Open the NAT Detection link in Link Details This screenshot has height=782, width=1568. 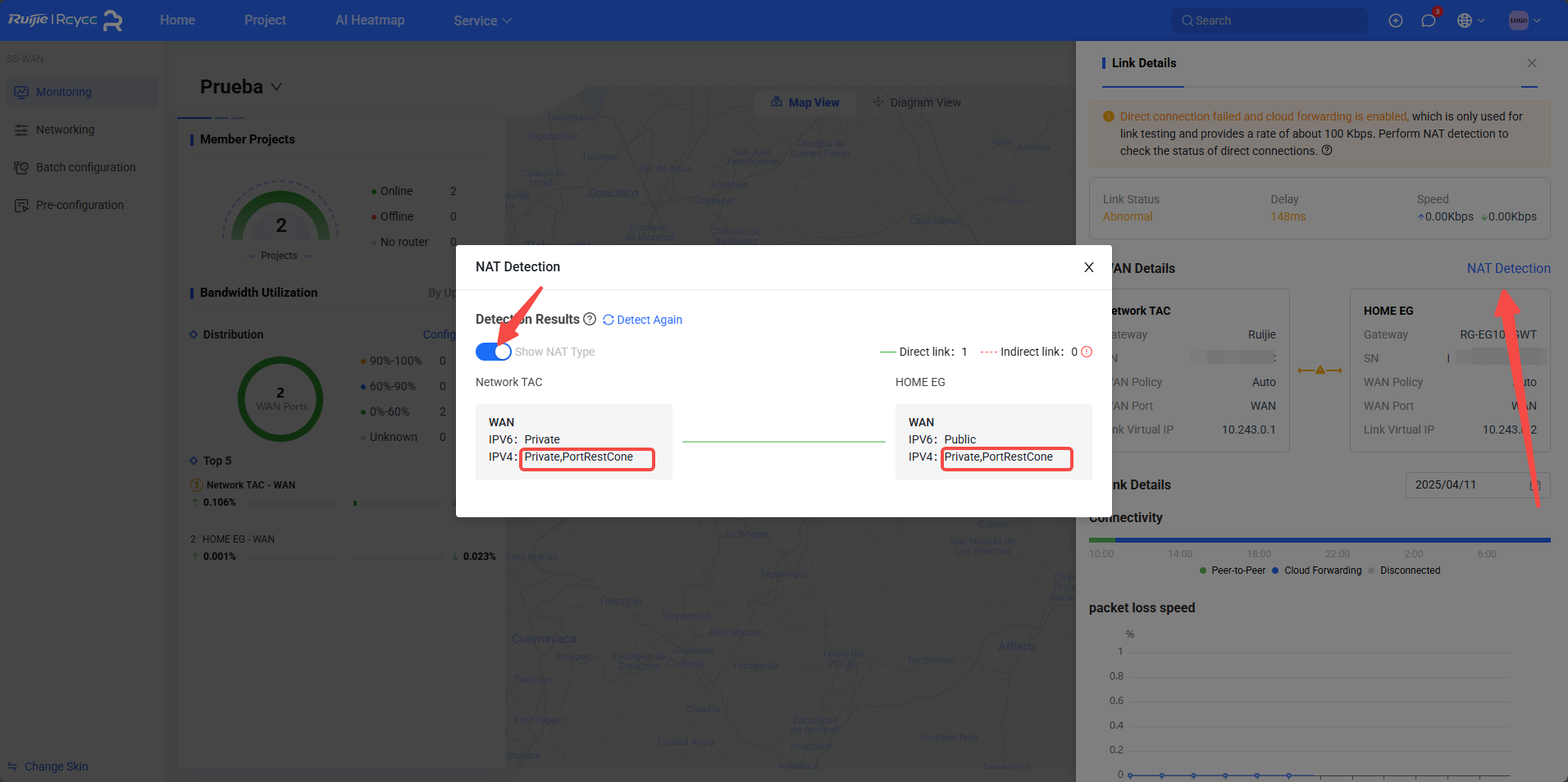(x=1508, y=268)
